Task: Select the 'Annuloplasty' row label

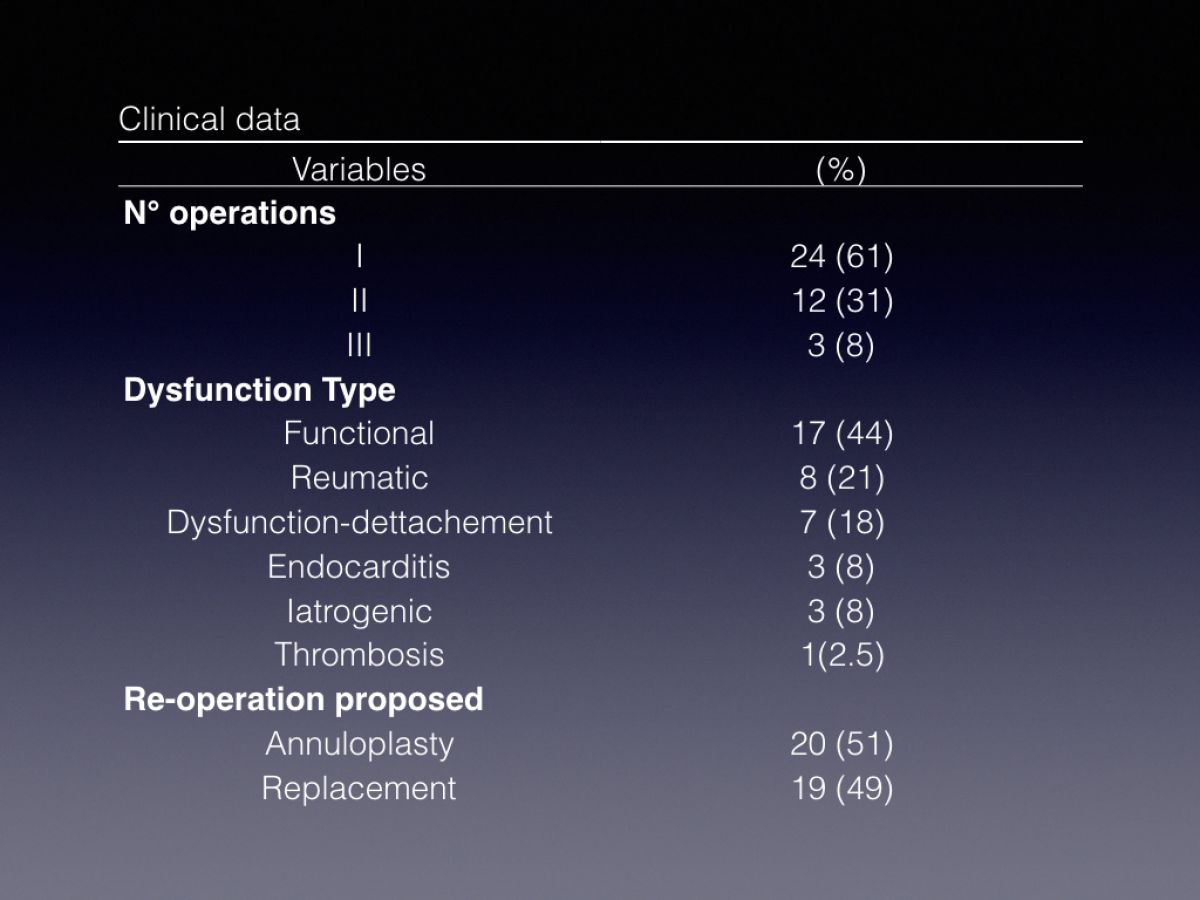Action: point(359,744)
